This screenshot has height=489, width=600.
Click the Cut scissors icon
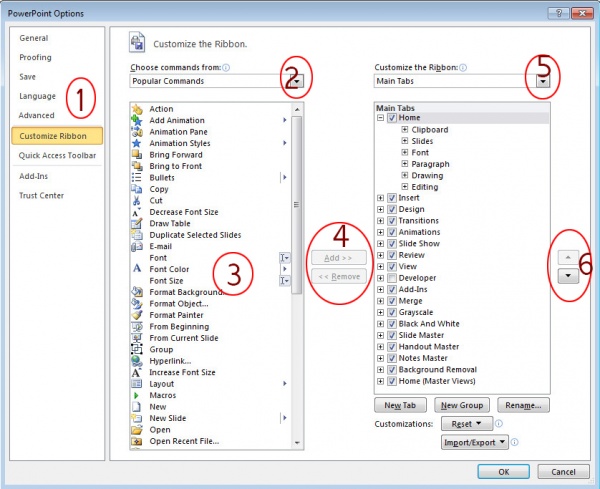point(137,200)
